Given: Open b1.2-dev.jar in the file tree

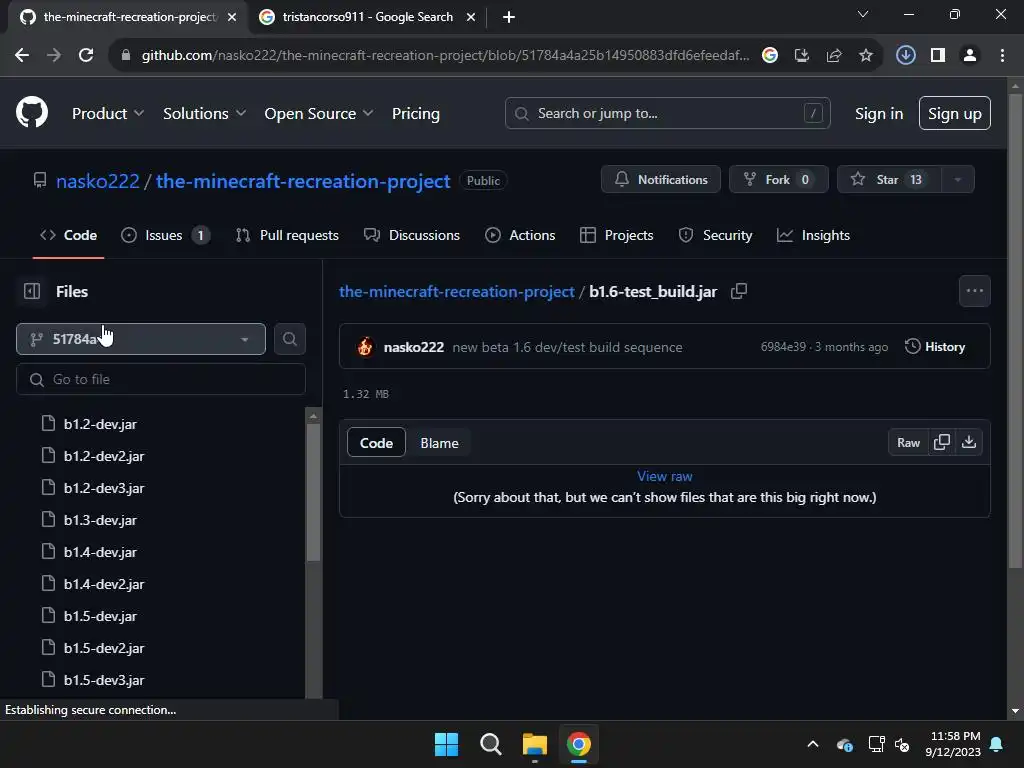Looking at the screenshot, I should coord(101,424).
